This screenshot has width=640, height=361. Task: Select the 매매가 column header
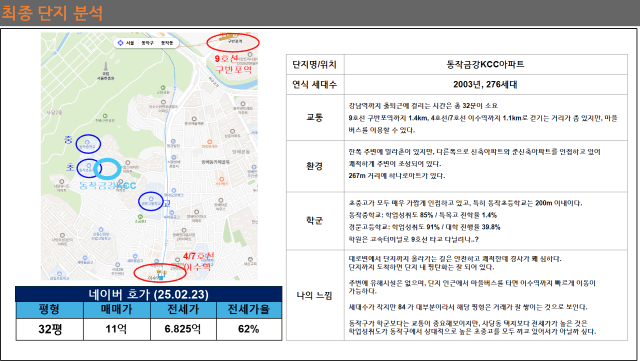pyautogui.click(x=117, y=310)
